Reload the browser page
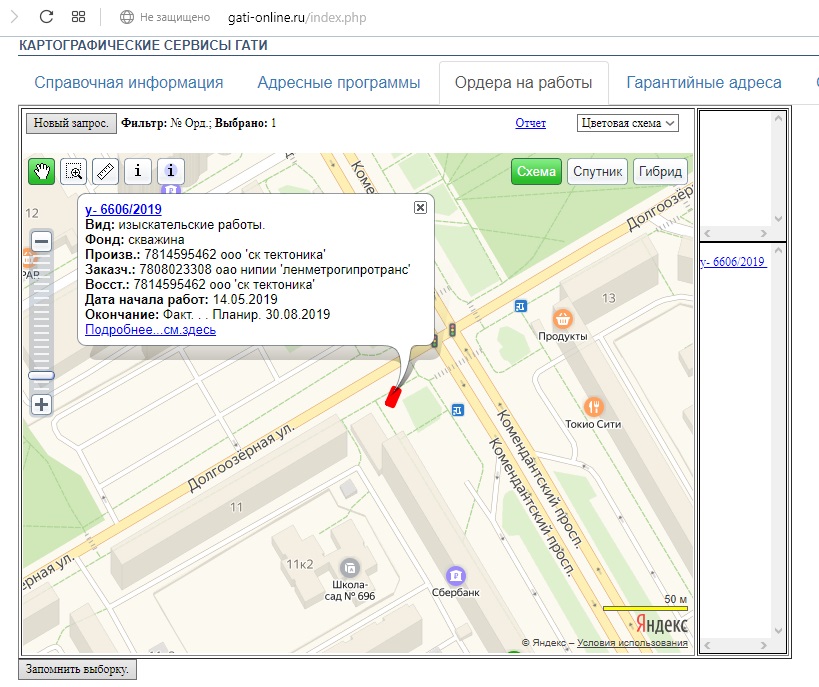Screen dimensions: 819x687 (x=46, y=17)
